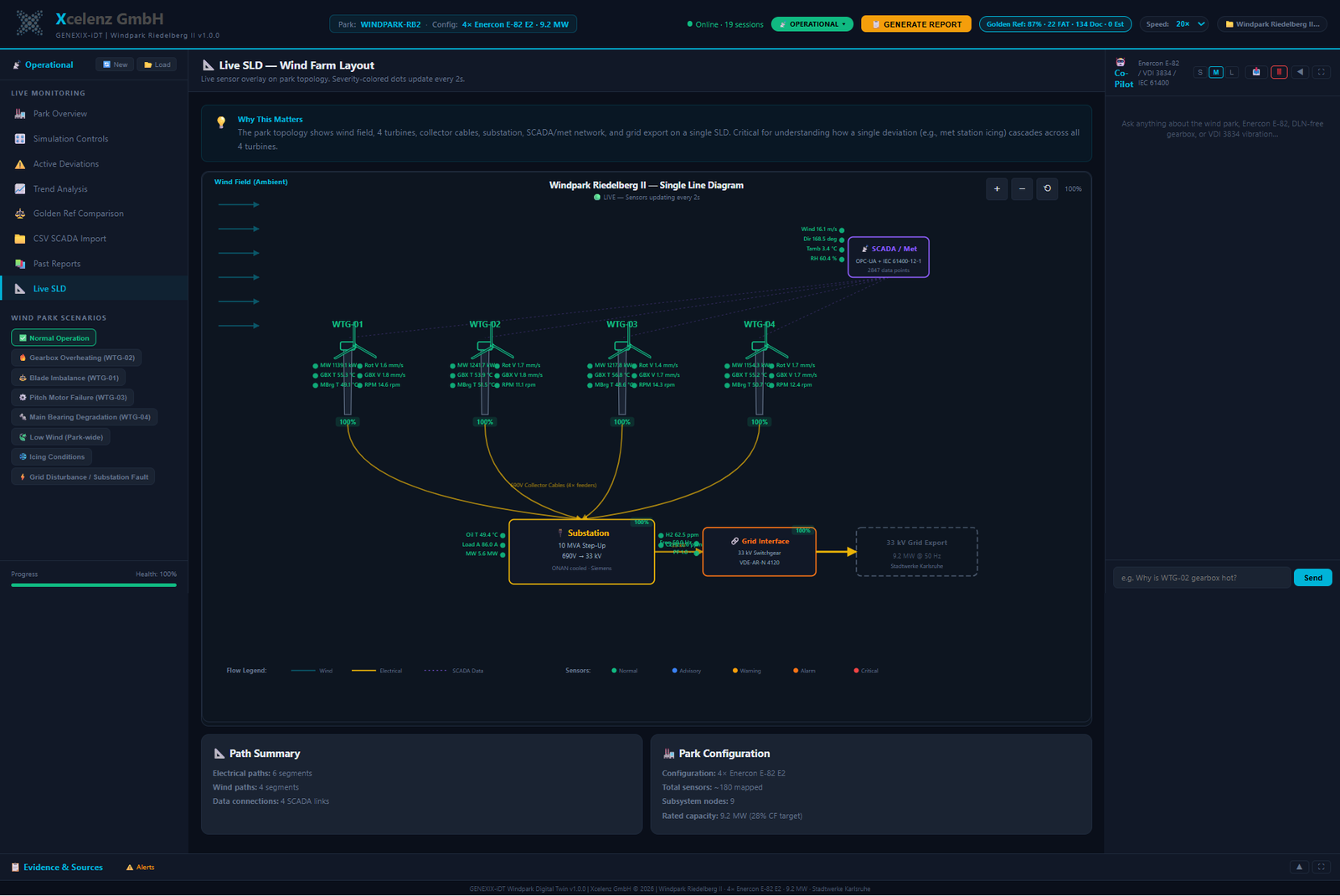The height and width of the screenshot is (896, 1340).
Task: Set Co-Pilot text size to L
Action: pyautogui.click(x=1232, y=73)
